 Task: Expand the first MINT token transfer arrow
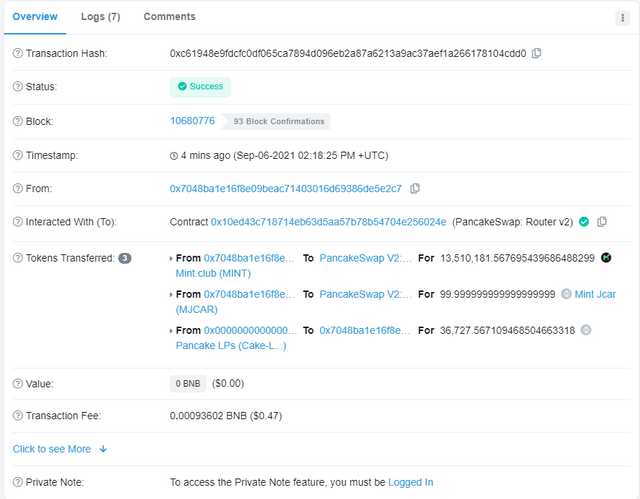point(171,258)
